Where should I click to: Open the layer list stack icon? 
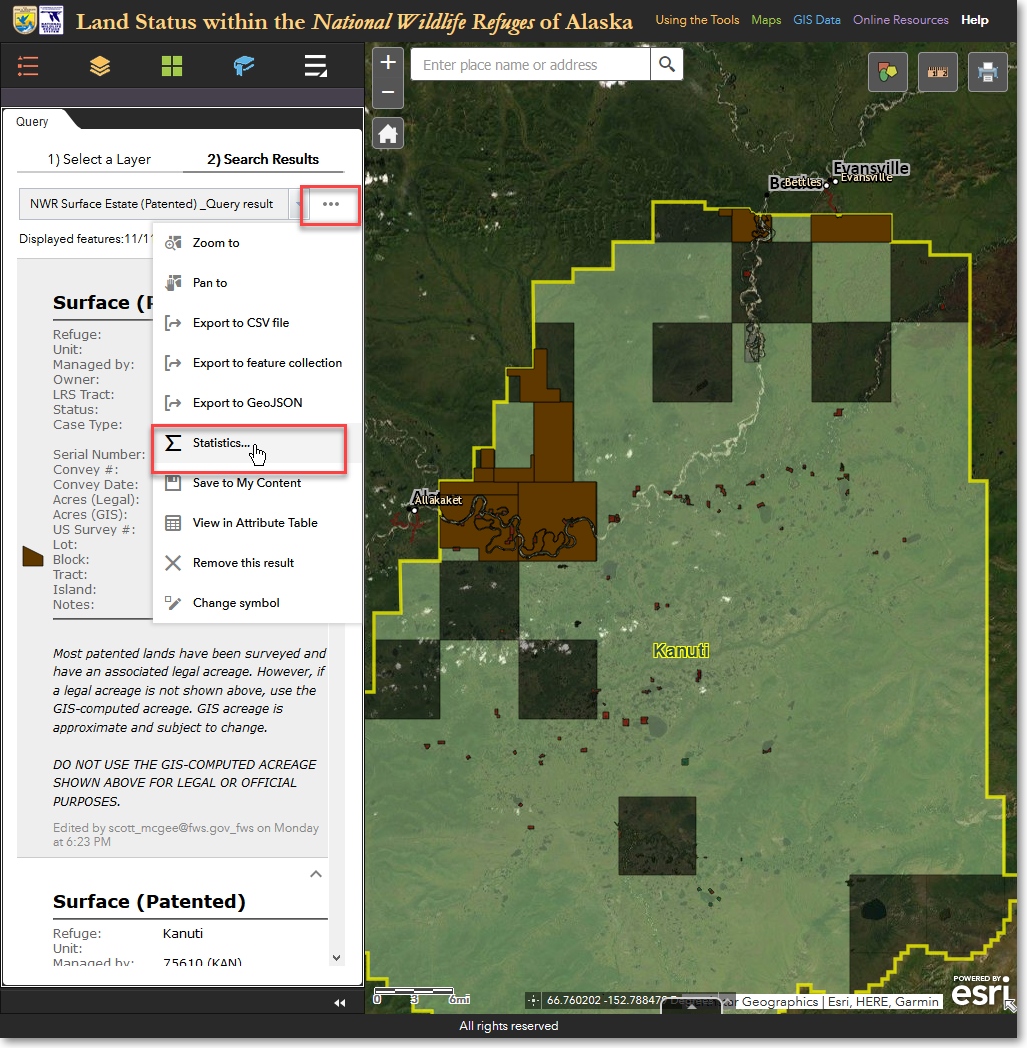(x=100, y=67)
